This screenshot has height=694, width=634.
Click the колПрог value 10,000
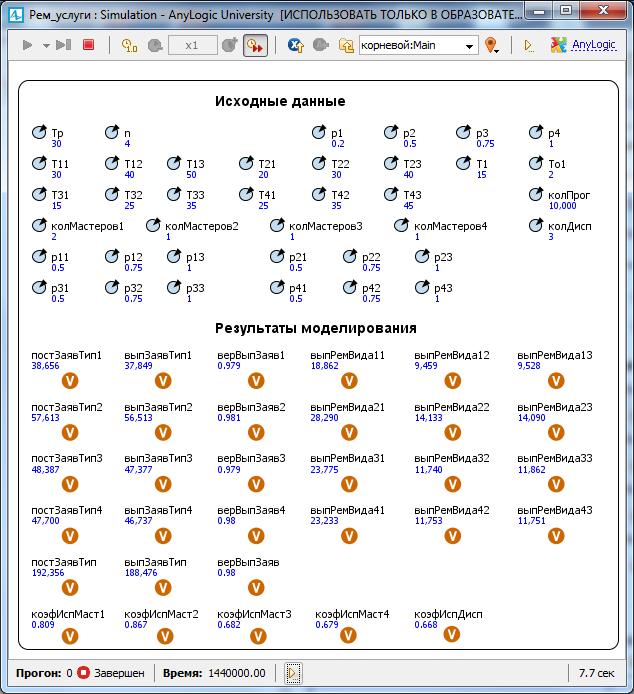(562, 206)
